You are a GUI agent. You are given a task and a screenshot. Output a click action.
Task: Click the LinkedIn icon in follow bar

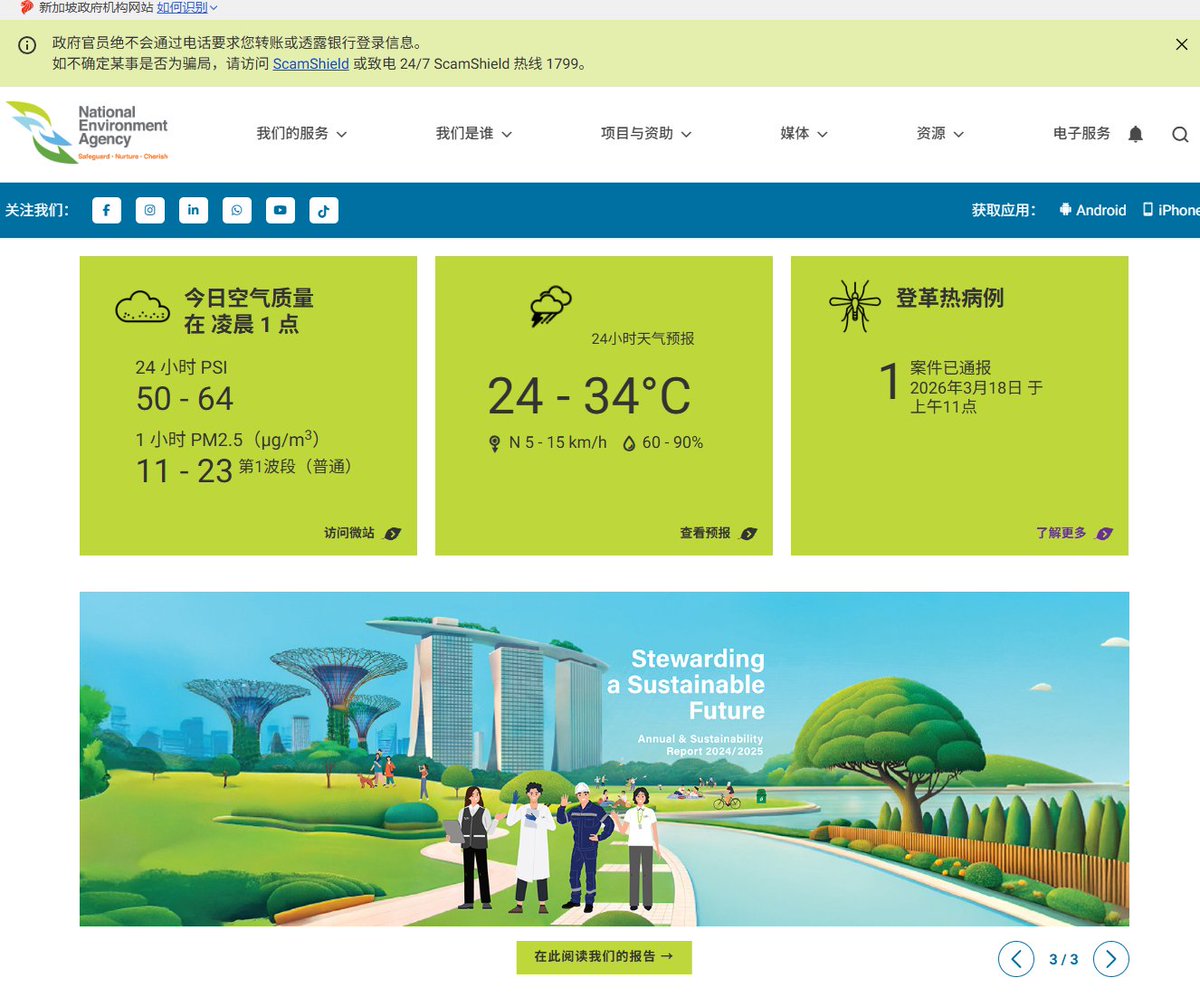coord(193,210)
